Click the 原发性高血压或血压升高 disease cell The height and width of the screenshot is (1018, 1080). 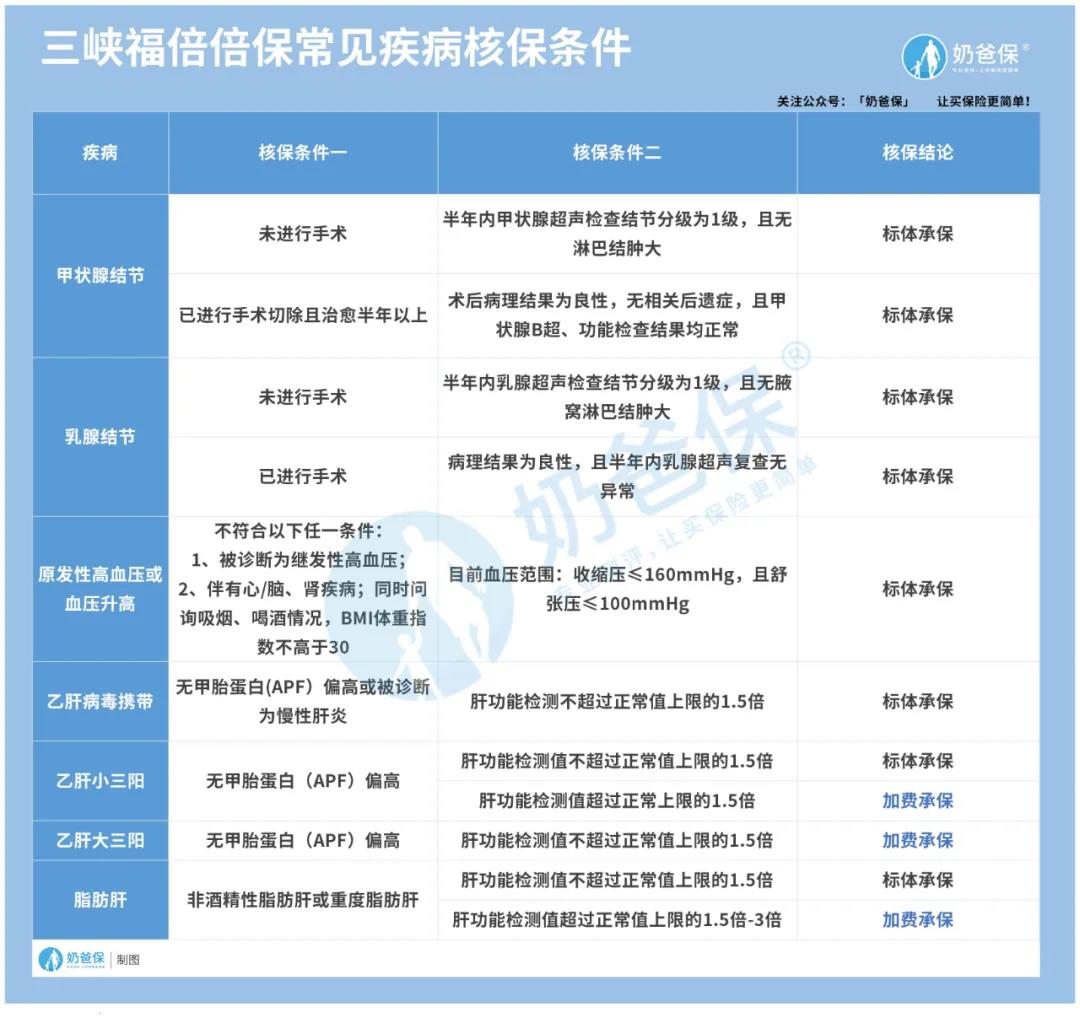tap(101, 589)
